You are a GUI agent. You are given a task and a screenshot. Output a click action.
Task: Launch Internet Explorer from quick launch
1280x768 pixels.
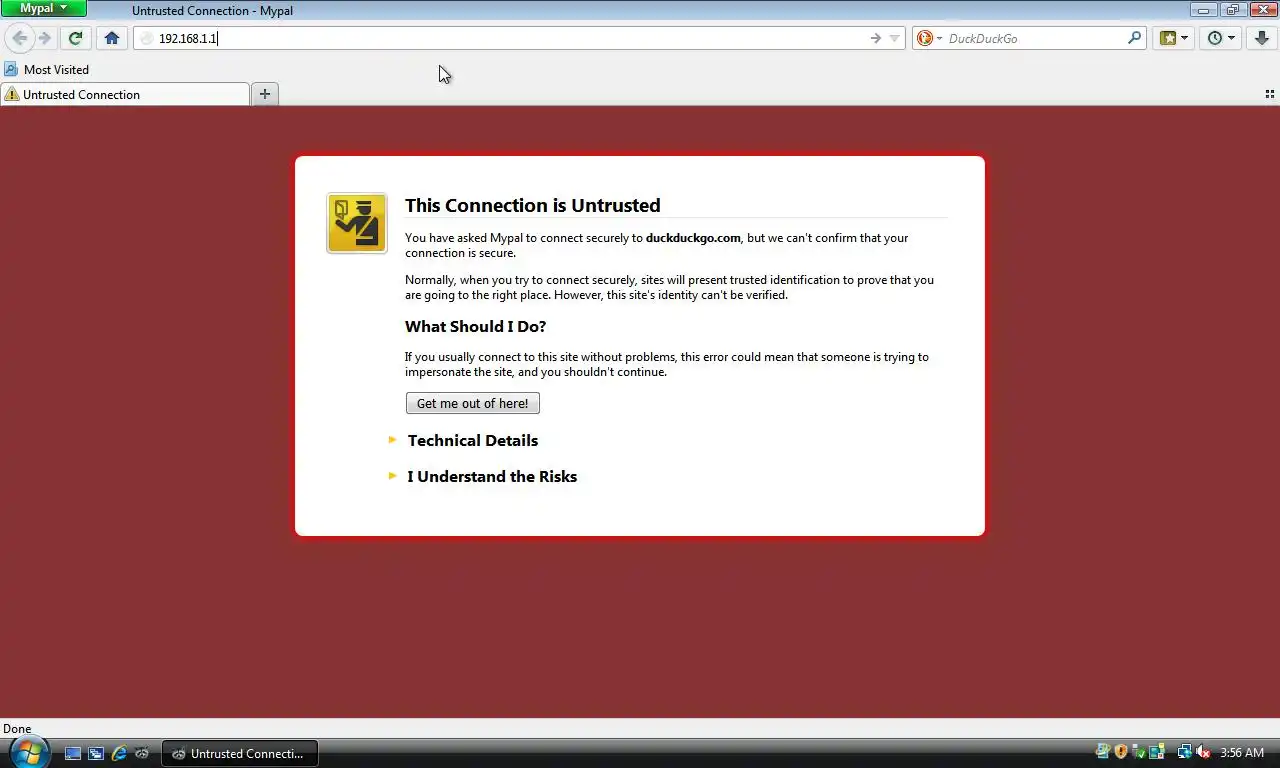click(x=119, y=753)
